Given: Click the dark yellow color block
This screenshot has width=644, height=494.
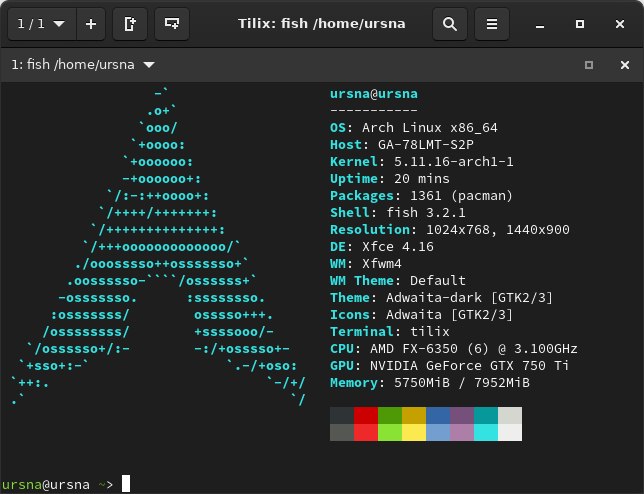Looking at the screenshot, I should (x=414, y=416).
